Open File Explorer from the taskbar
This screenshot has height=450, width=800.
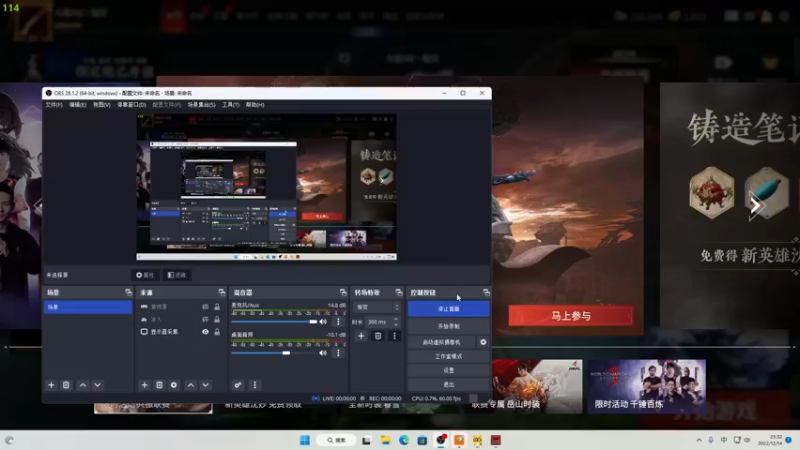385,440
